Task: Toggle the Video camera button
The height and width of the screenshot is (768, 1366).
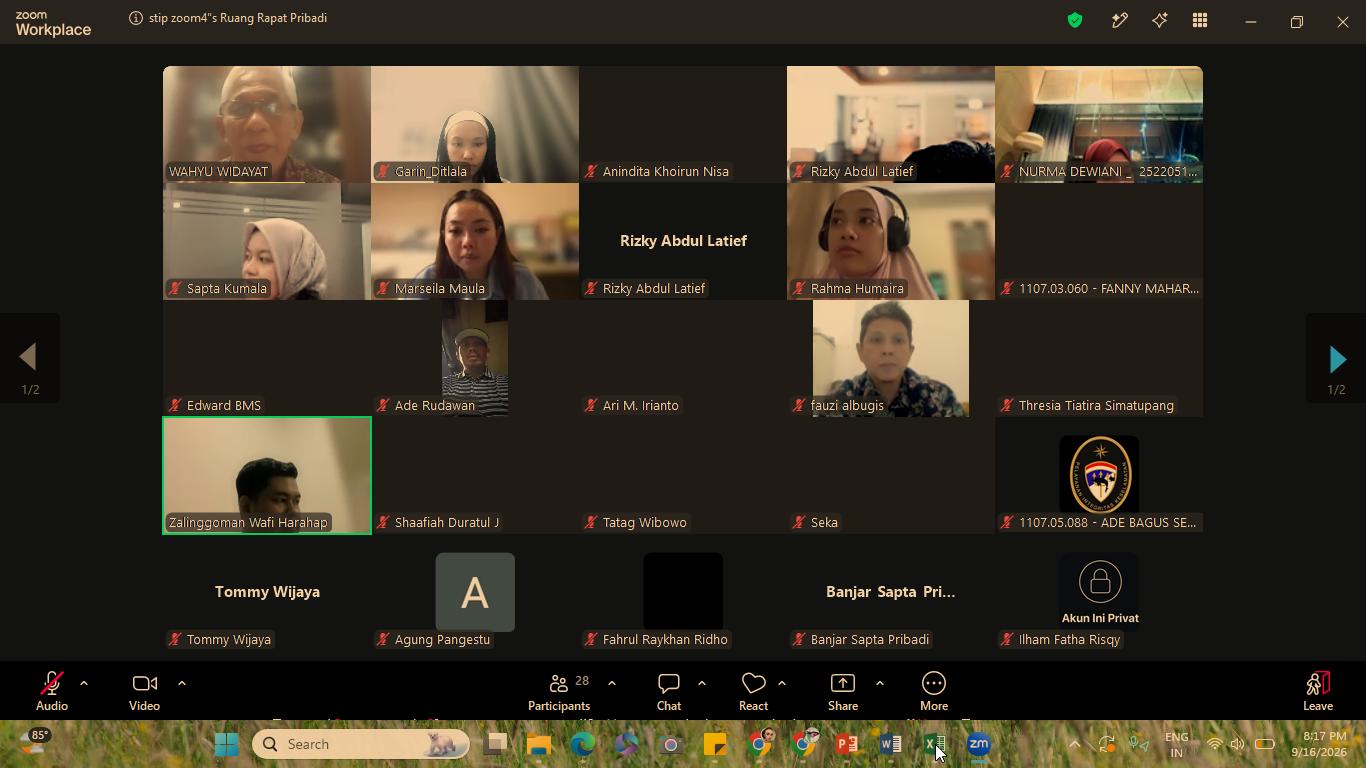Action: (144, 691)
